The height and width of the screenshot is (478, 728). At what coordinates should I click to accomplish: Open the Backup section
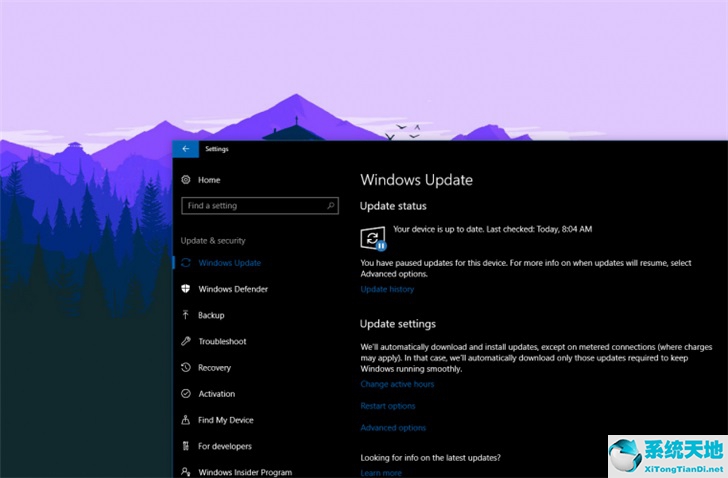click(x=211, y=315)
